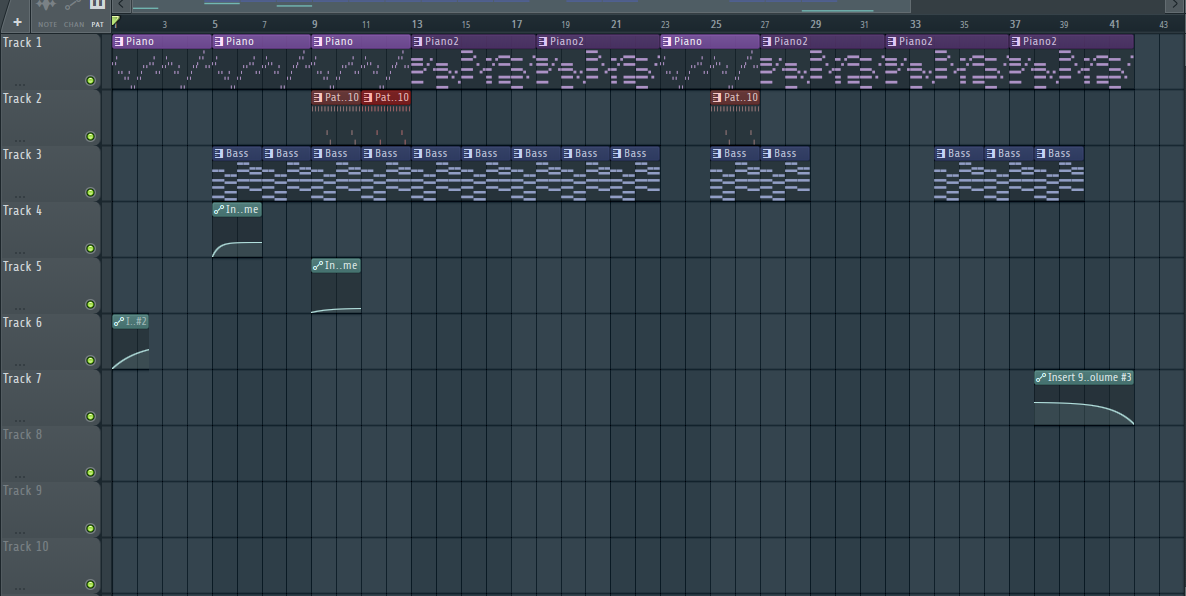The width and height of the screenshot is (1186, 596).
Task: Mute Track 1 with its green LED
Action: pyautogui.click(x=91, y=81)
